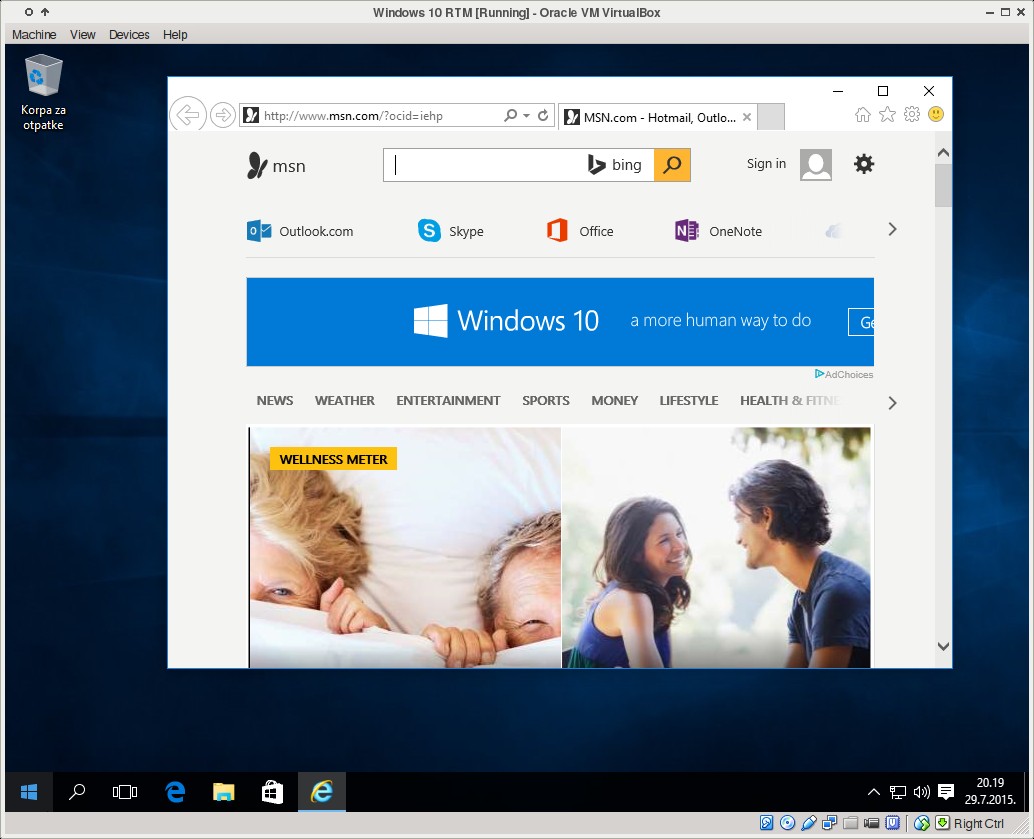Go to the MONEY section
Image resolution: width=1034 pixels, height=839 pixels.
coord(615,400)
